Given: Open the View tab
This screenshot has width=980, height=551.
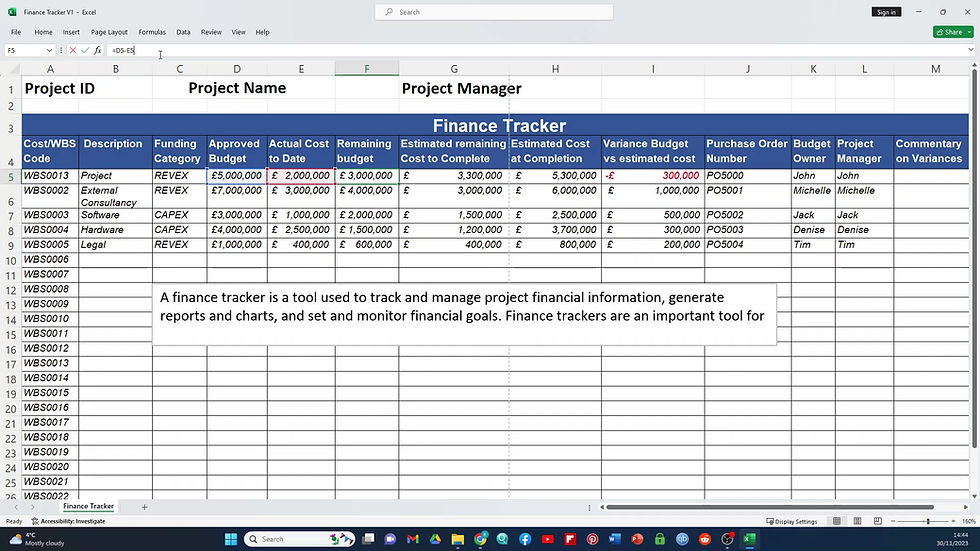Looking at the screenshot, I should 238,32.
